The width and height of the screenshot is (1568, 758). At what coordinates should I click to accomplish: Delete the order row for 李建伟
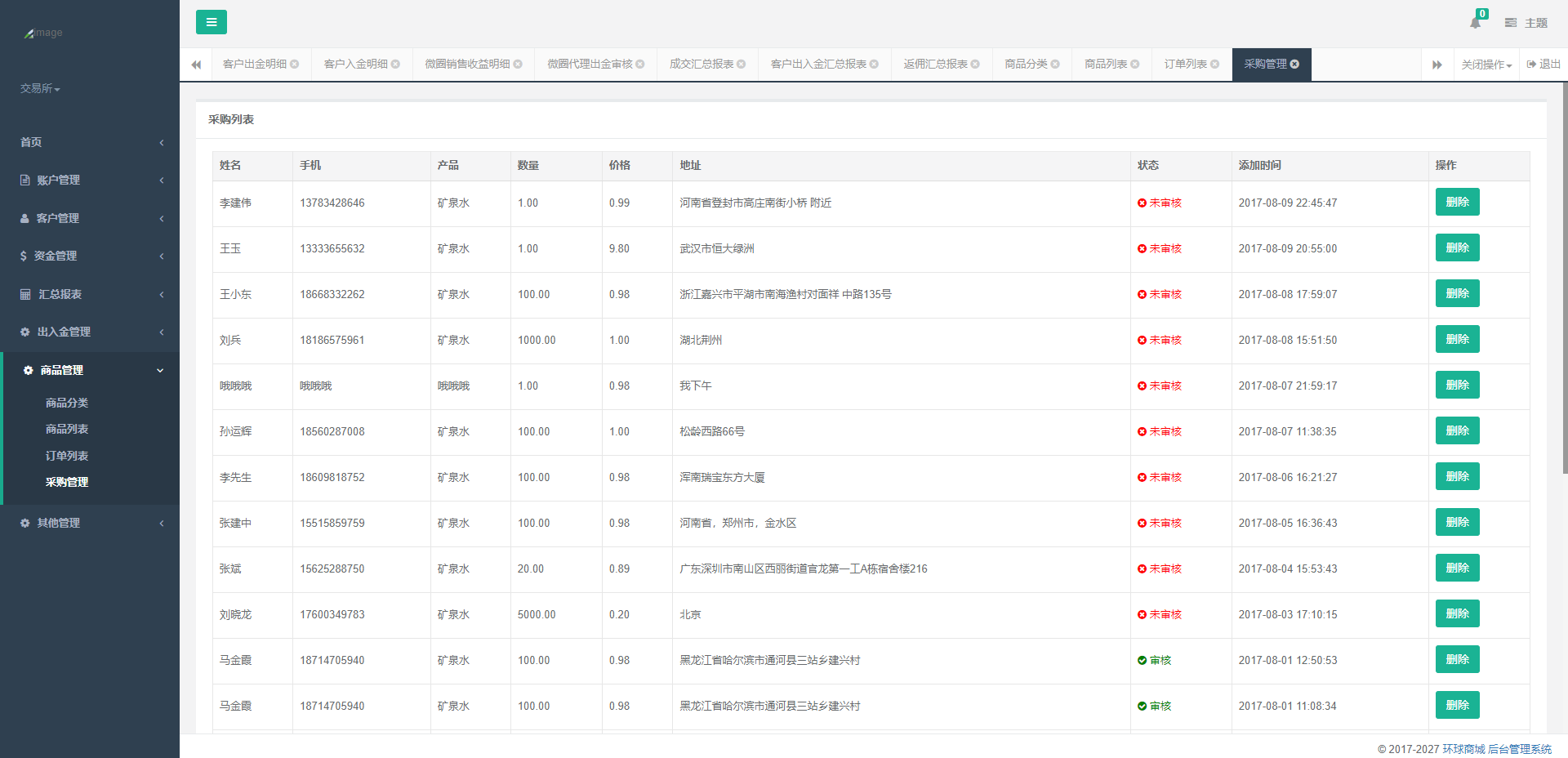1457,203
